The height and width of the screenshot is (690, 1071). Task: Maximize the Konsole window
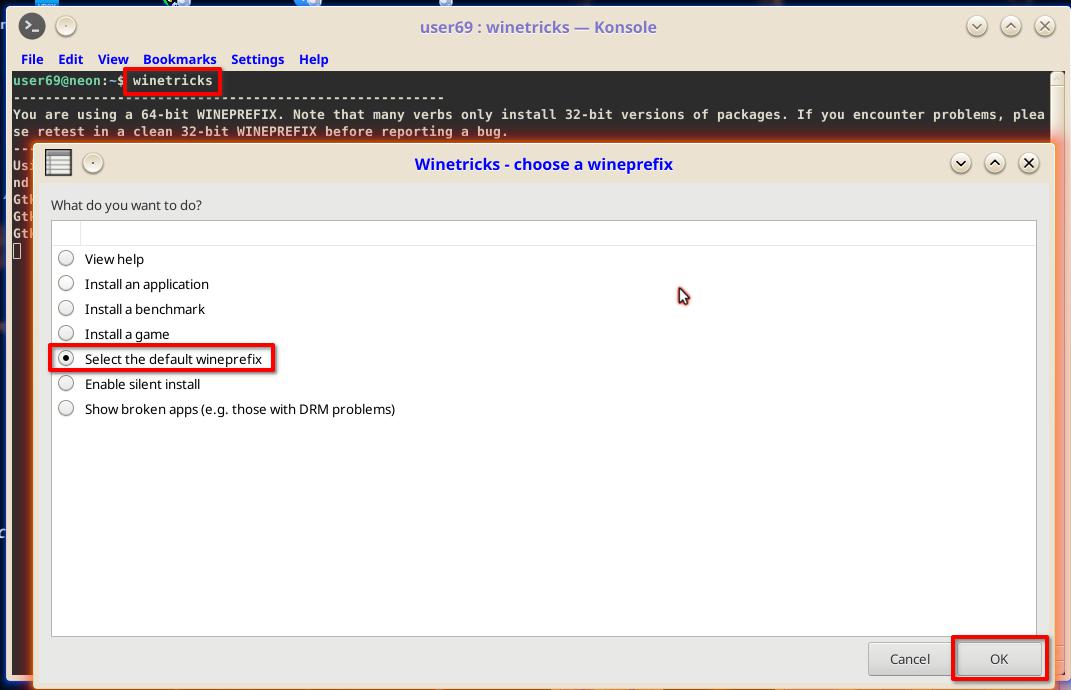(1011, 27)
